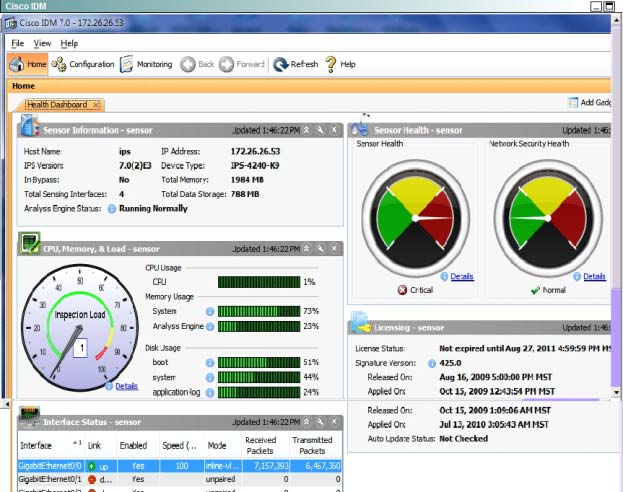
Task: Click the System memory usage bar
Action: (259, 311)
